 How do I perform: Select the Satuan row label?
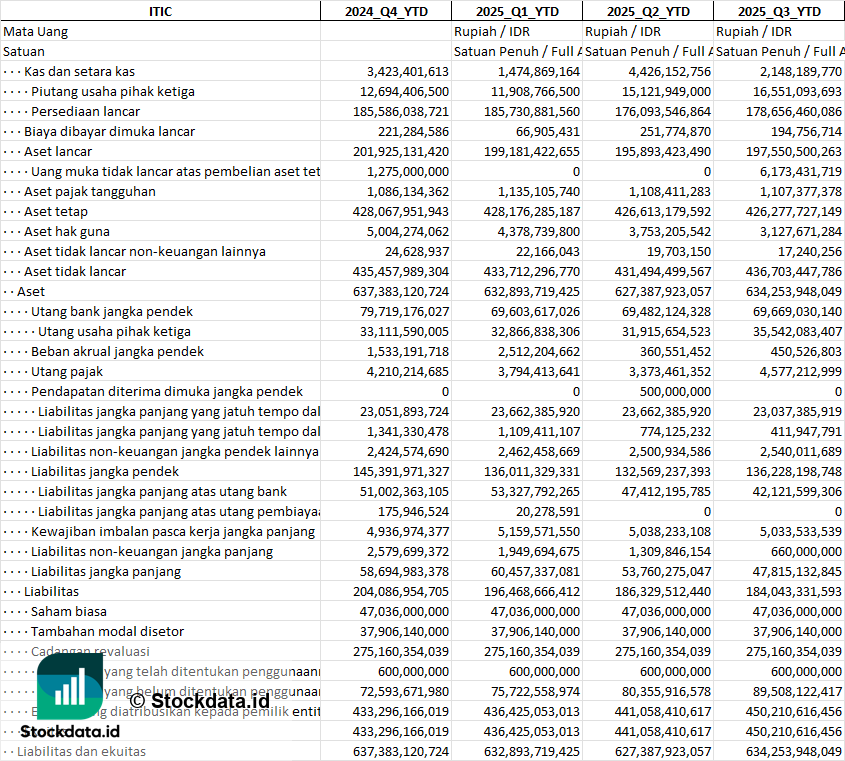[x=24, y=51]
